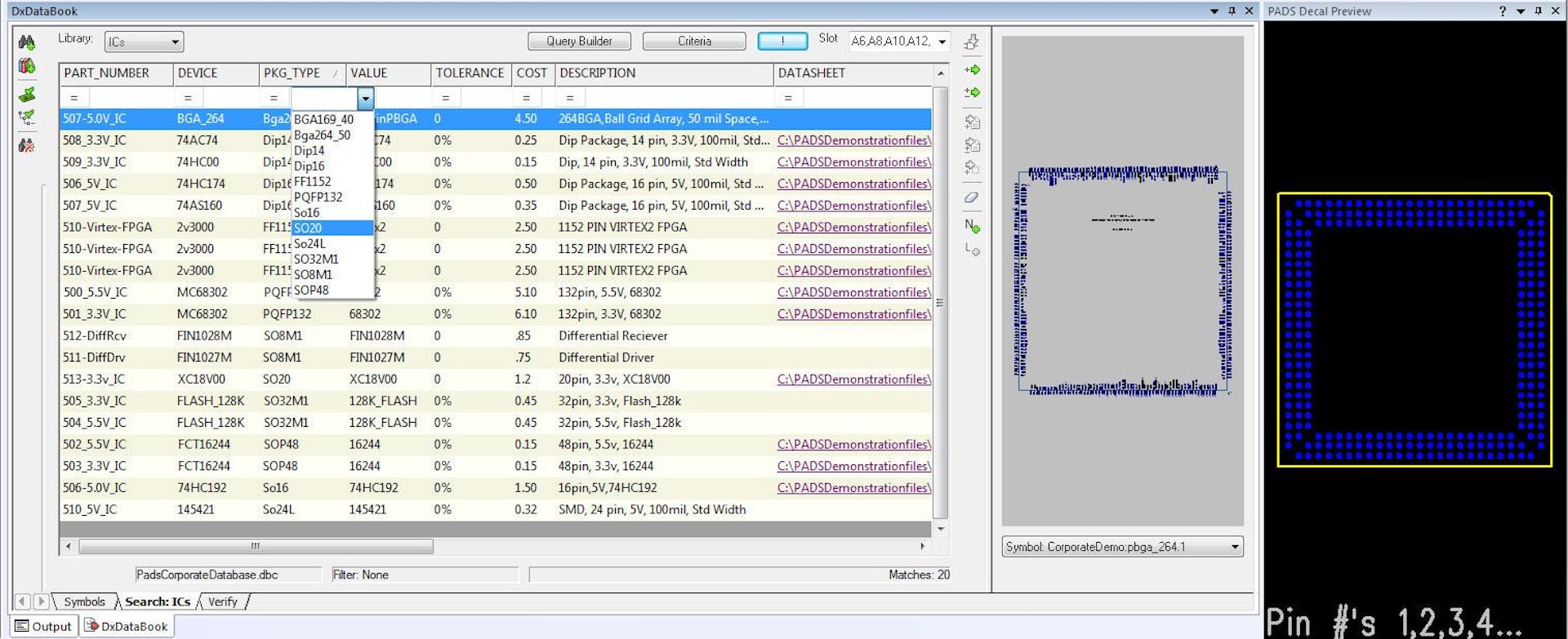1568x639 pixels.
Task: Click the eraser icon in vertical toolbar
Action: click(972, 197)
